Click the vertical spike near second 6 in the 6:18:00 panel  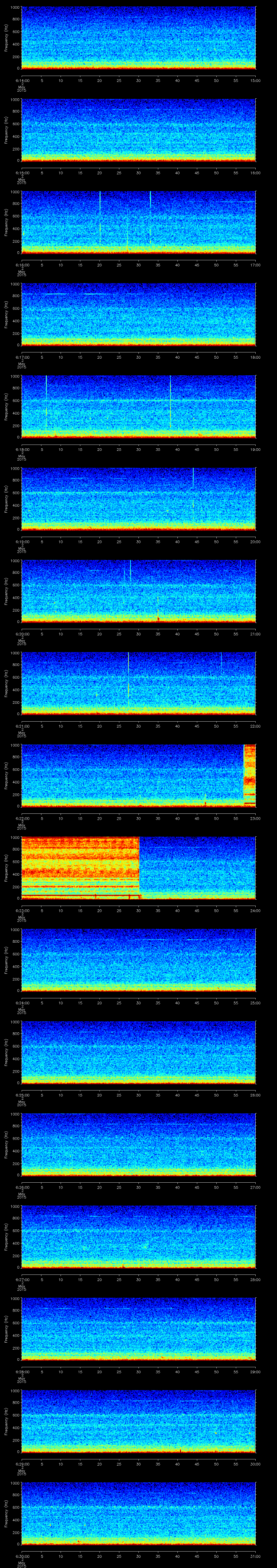tap(46, 402)
